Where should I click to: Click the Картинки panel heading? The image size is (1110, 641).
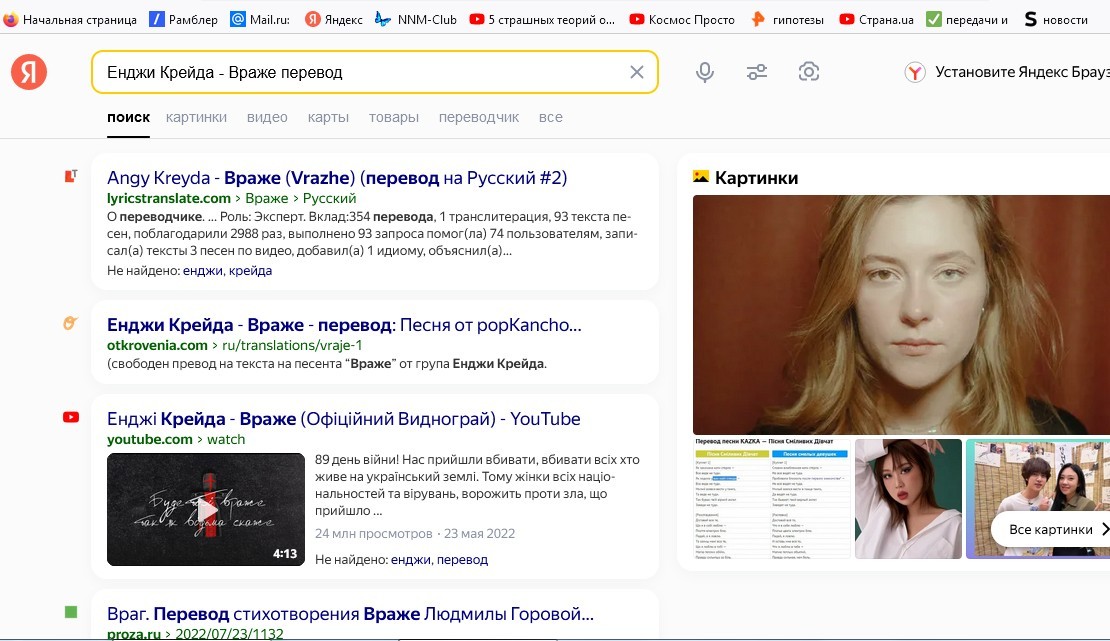756,178
